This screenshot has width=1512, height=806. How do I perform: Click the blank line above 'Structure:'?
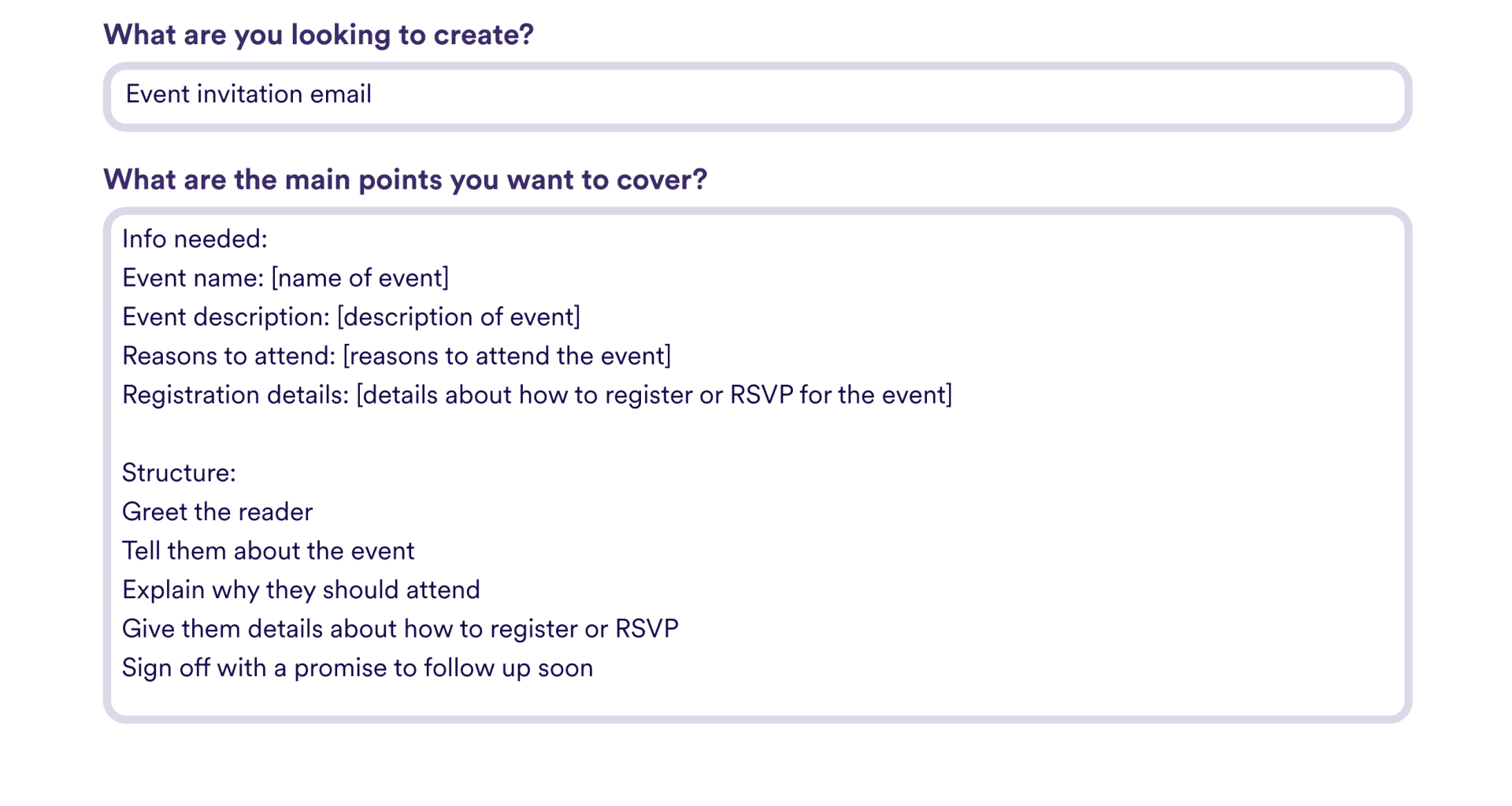(x=757, y=434)
